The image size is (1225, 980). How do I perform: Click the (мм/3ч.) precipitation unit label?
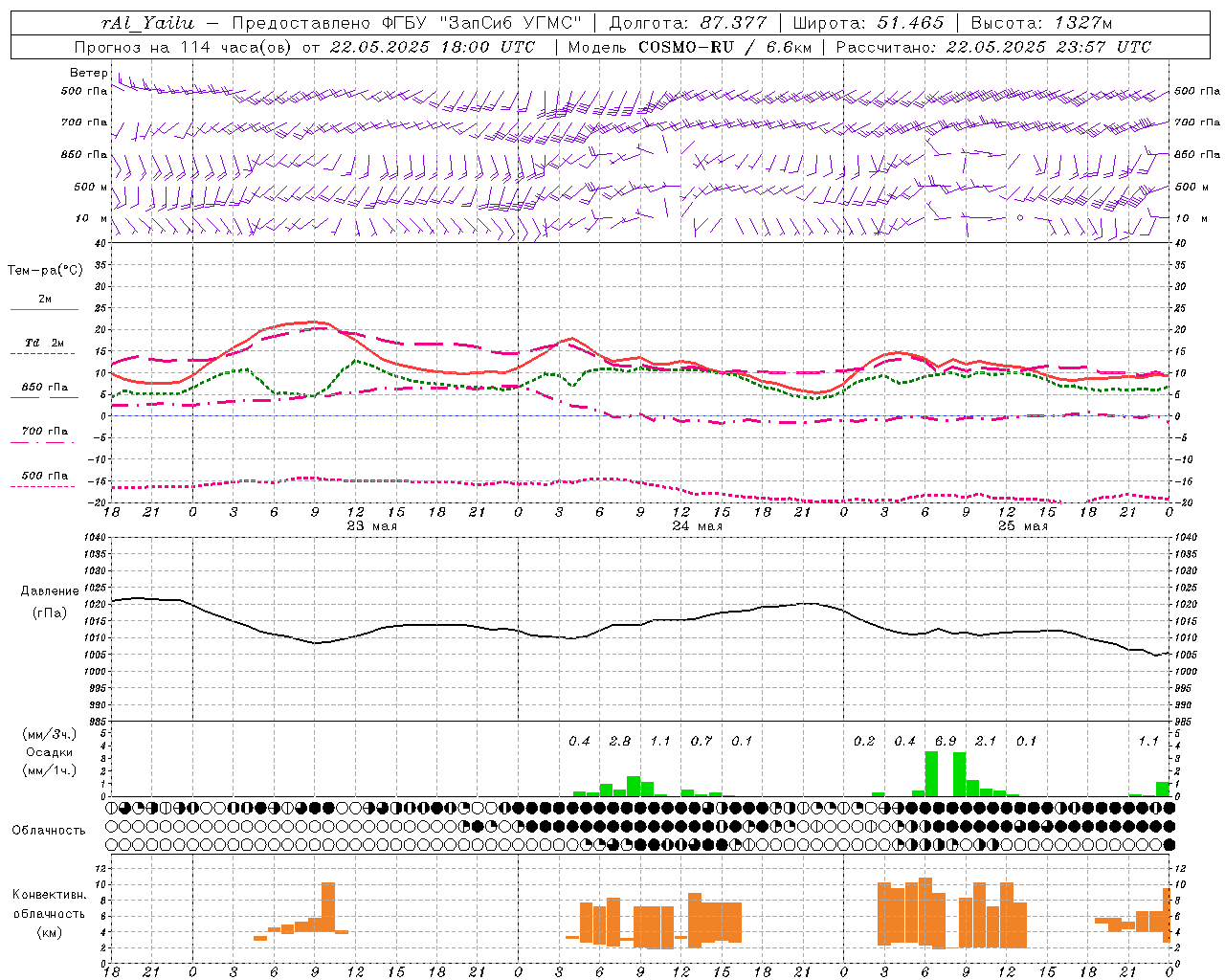(50, 735)
